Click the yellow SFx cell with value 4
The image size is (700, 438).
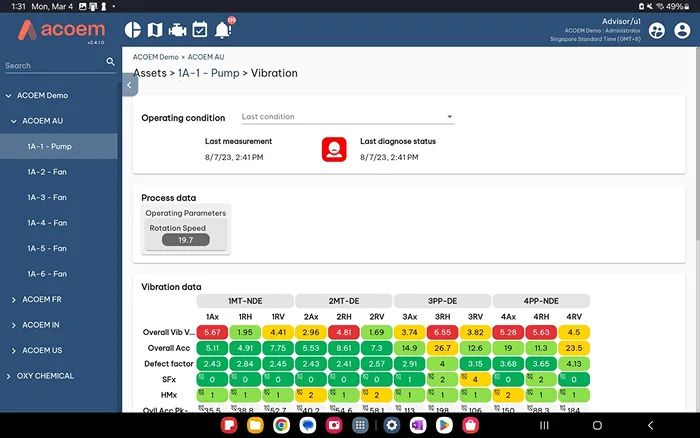(x=475, y=380)
